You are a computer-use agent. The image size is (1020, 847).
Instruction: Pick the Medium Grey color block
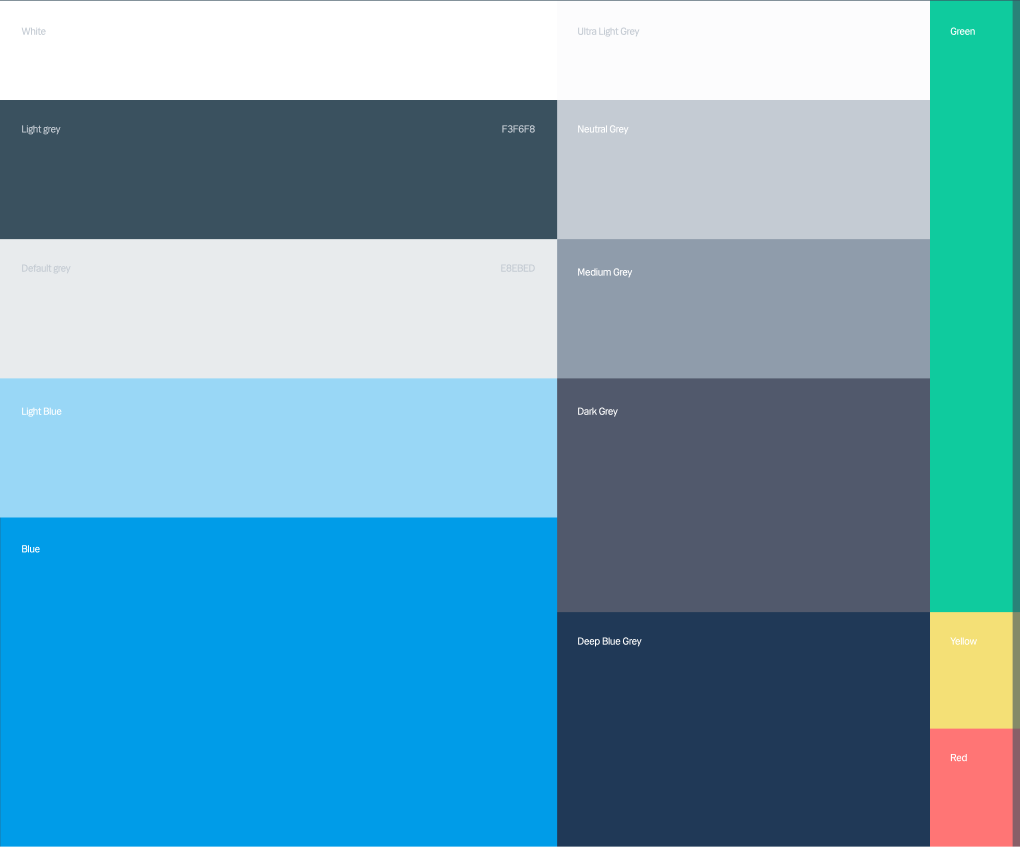click(744, 308)
